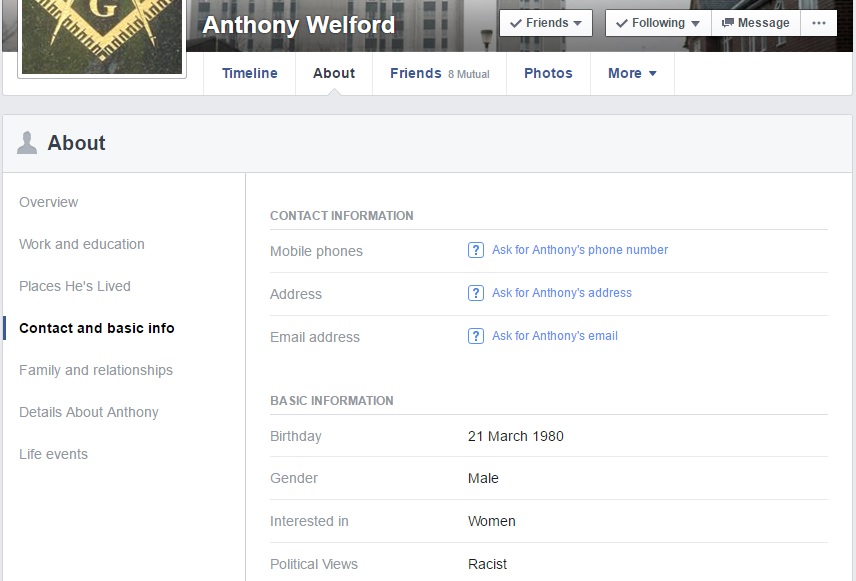Click Ask for Anthony's phone number link
Viewport: 856px width, 581px height.
[580, 250]
